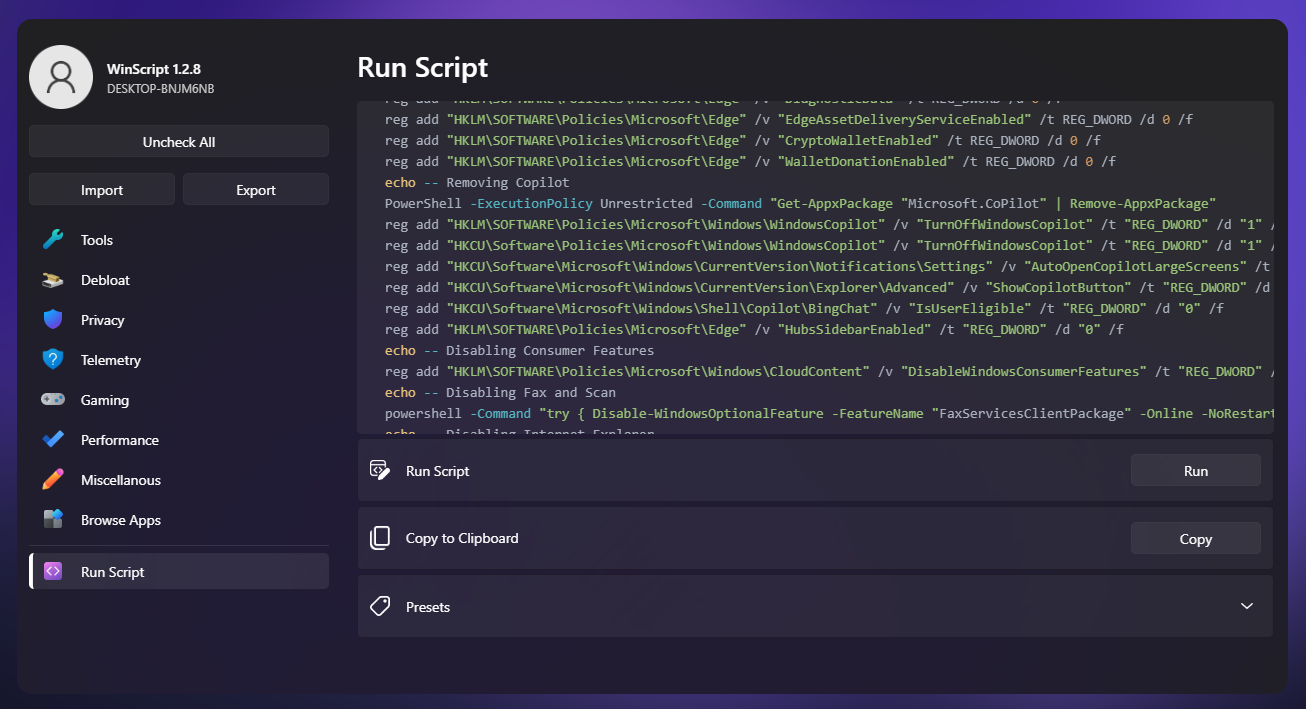This screenshot has height=709, width=1306.
Task: Click the Copy to Clipboard label
Action: click(x=462, y=538)
